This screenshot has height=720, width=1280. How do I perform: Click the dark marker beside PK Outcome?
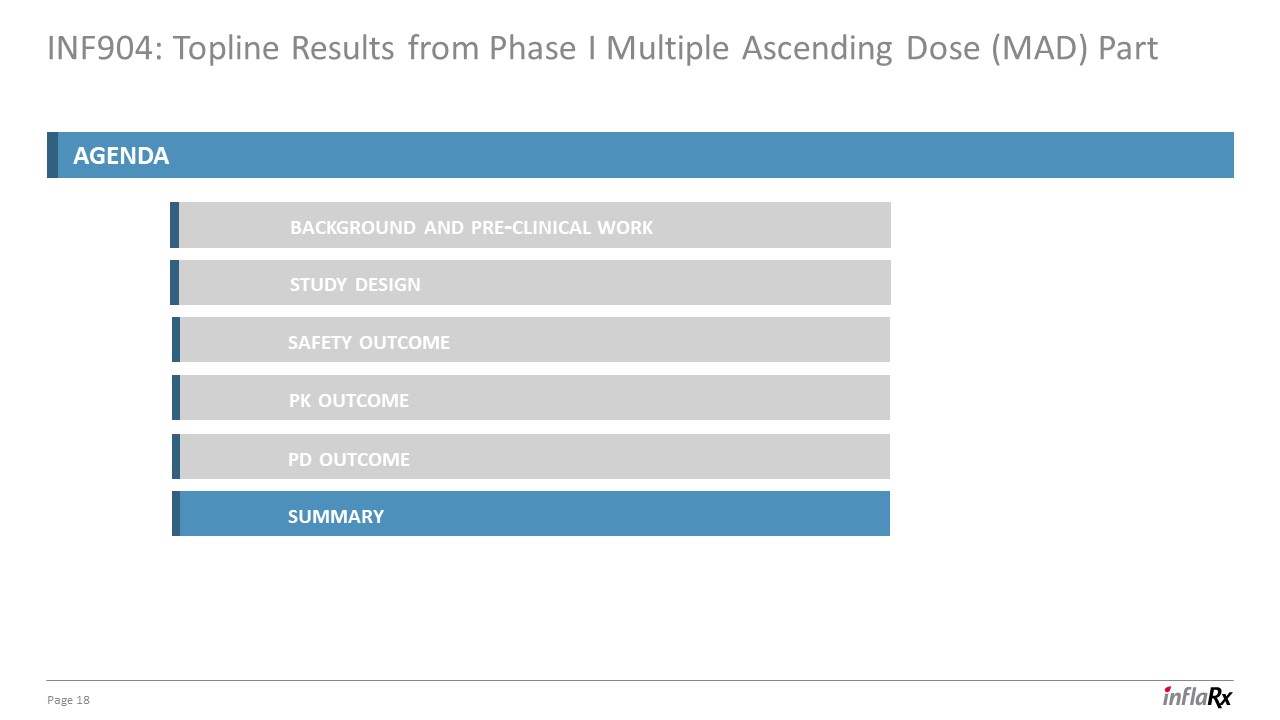[x=176, y=398]
